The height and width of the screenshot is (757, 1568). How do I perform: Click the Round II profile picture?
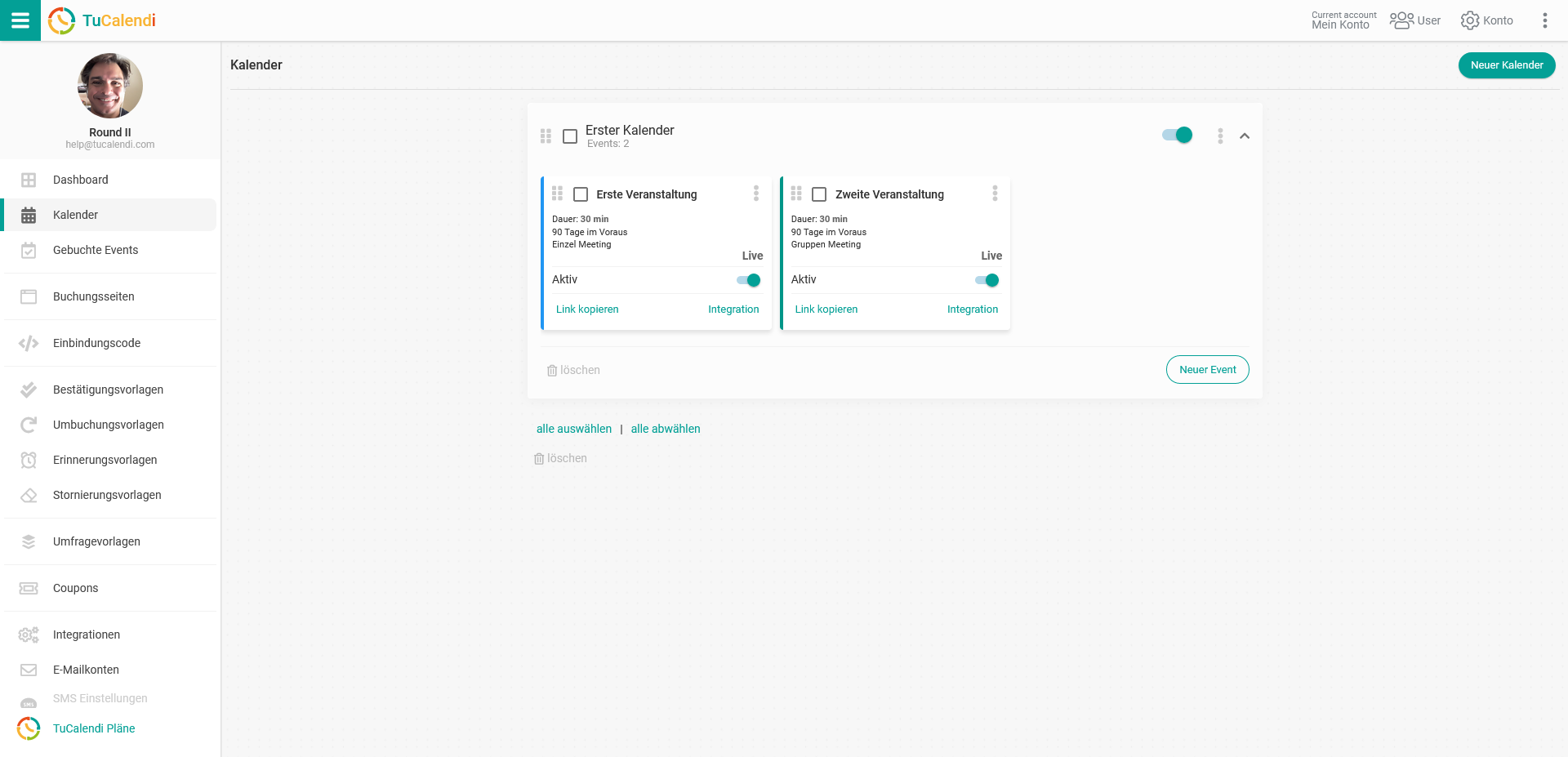pyautogui.click(x=110, y=86)
